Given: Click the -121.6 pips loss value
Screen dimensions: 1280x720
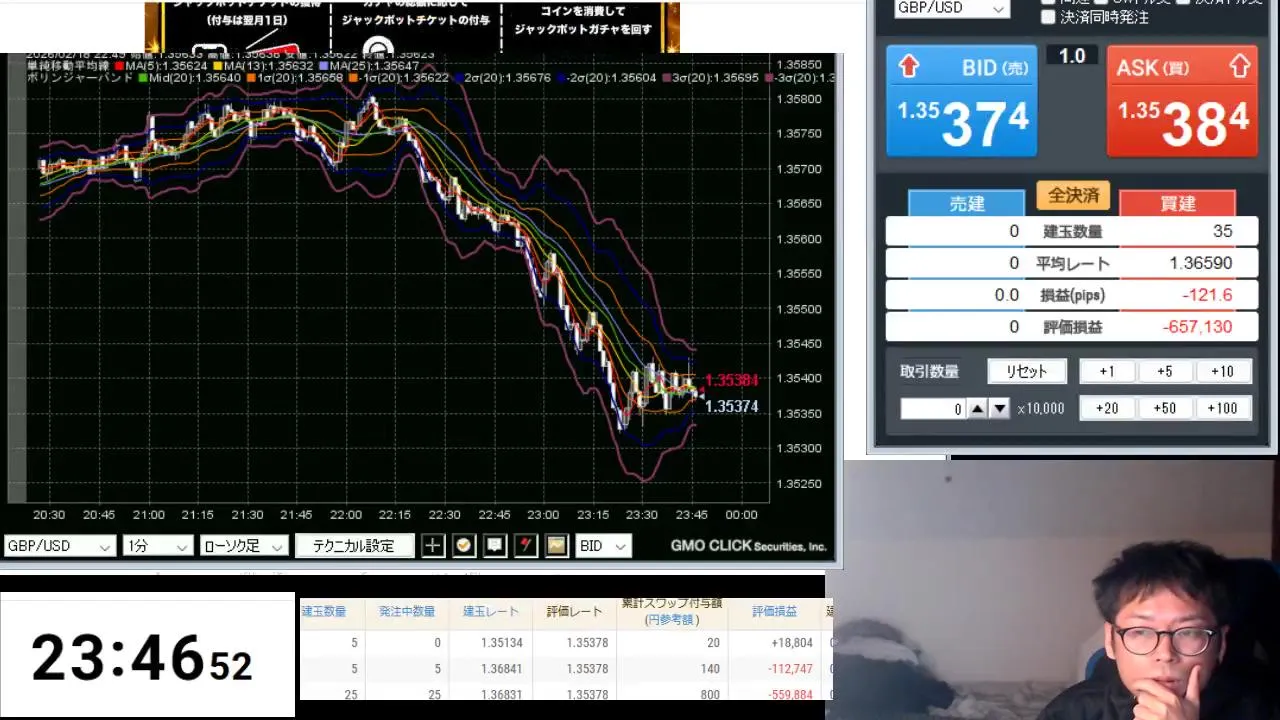Looking at the screenshot, I should pyautogui.click(x=1207, y=295).
